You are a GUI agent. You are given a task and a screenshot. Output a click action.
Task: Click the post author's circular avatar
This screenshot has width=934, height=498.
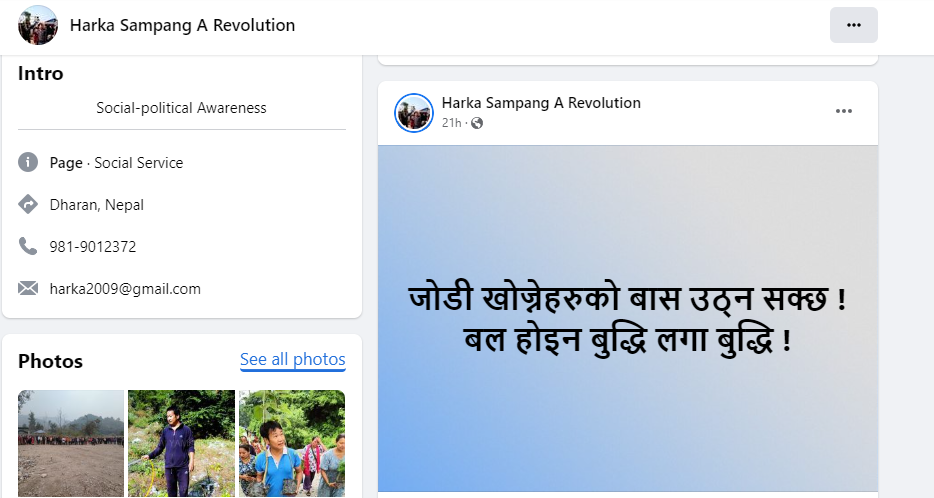pyautogui.click(x=413, y=113)
